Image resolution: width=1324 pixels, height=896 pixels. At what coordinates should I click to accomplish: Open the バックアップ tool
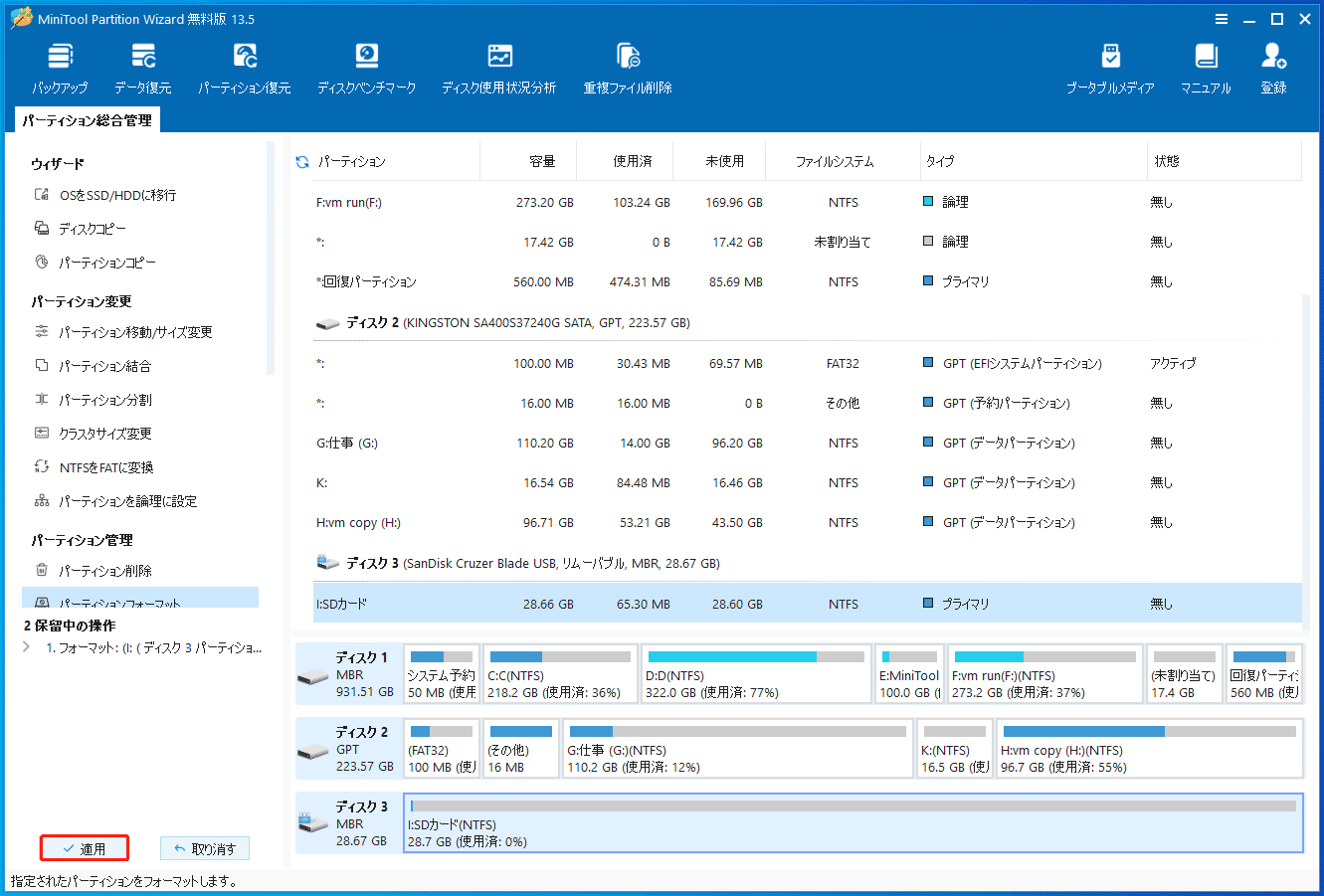click(x=59, y=68)
